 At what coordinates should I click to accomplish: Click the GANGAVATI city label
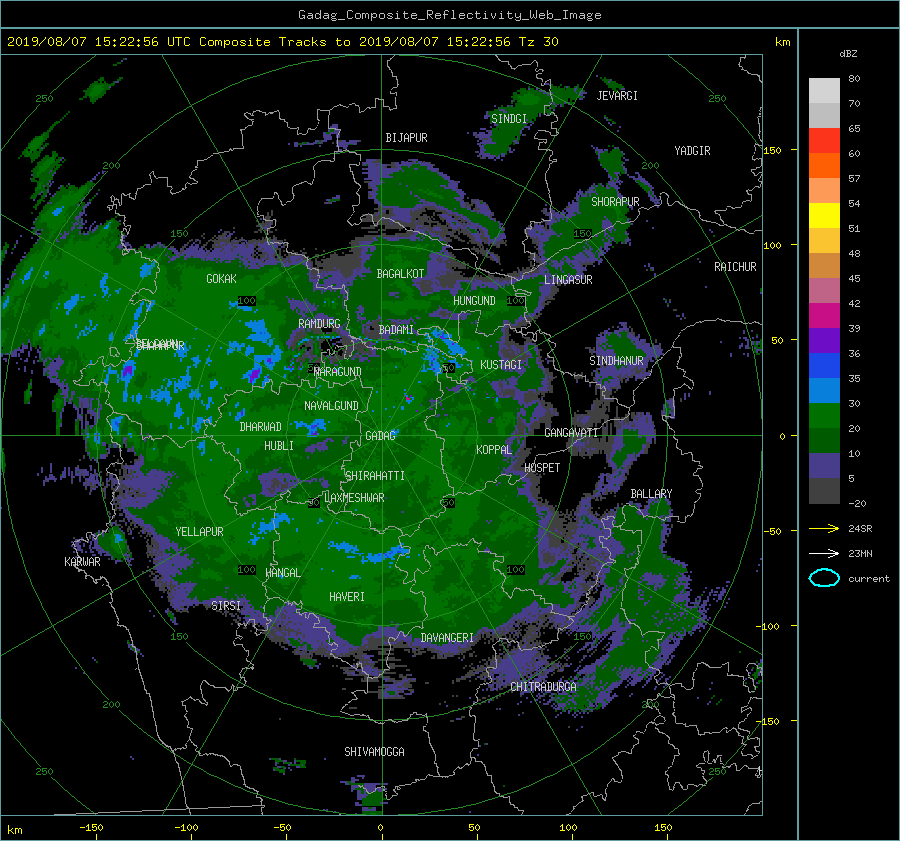[571, 432]
